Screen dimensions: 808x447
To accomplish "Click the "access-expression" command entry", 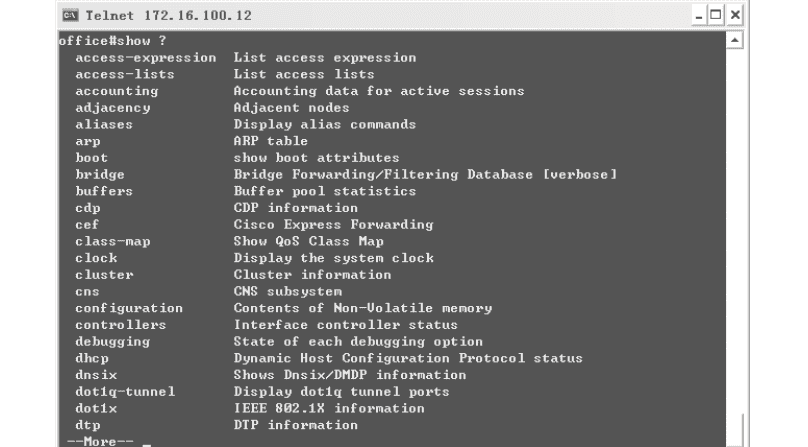I will point(145,58).
